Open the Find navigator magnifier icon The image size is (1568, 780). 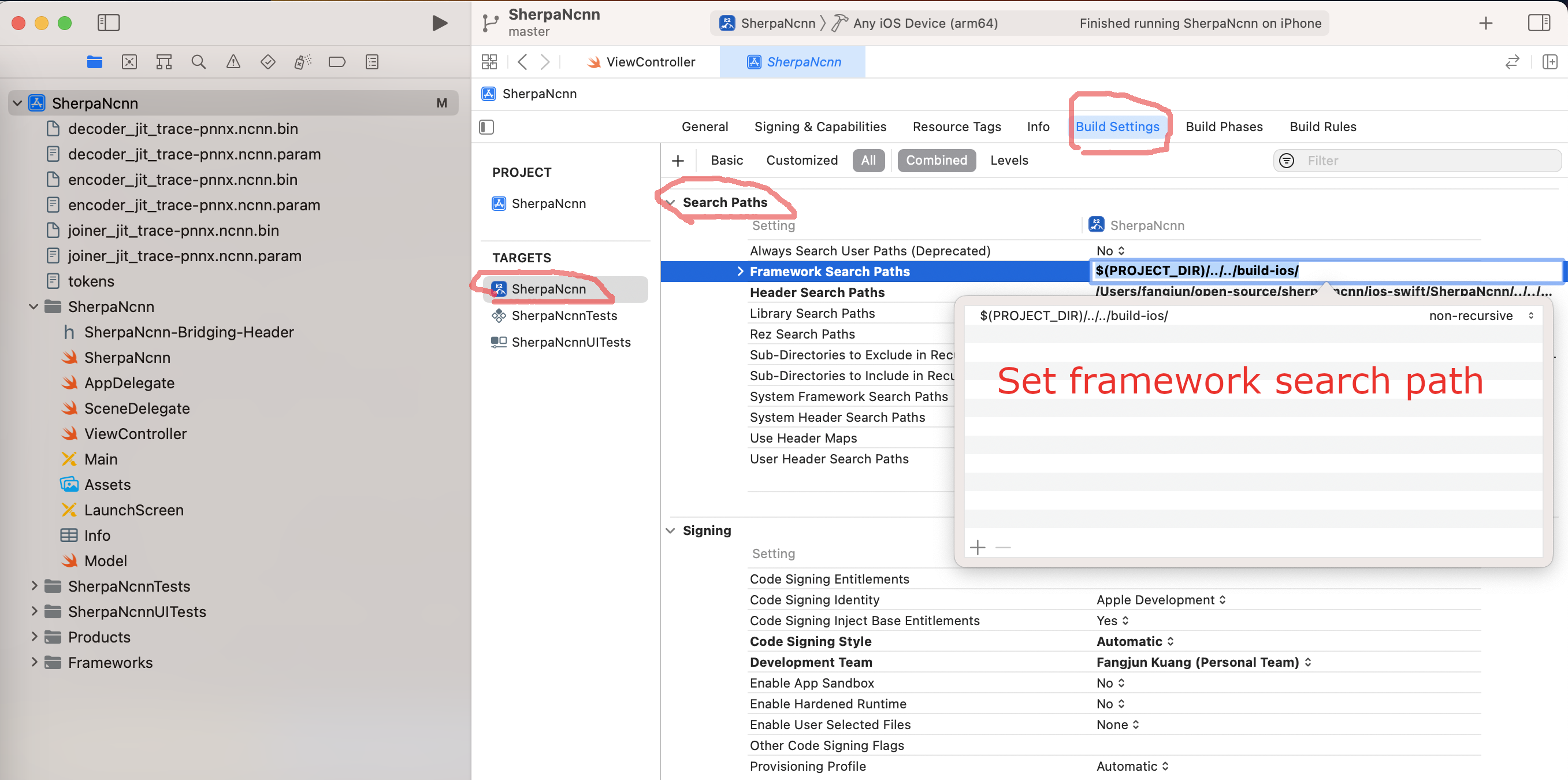pyautogui.click(x=198, y=61)
